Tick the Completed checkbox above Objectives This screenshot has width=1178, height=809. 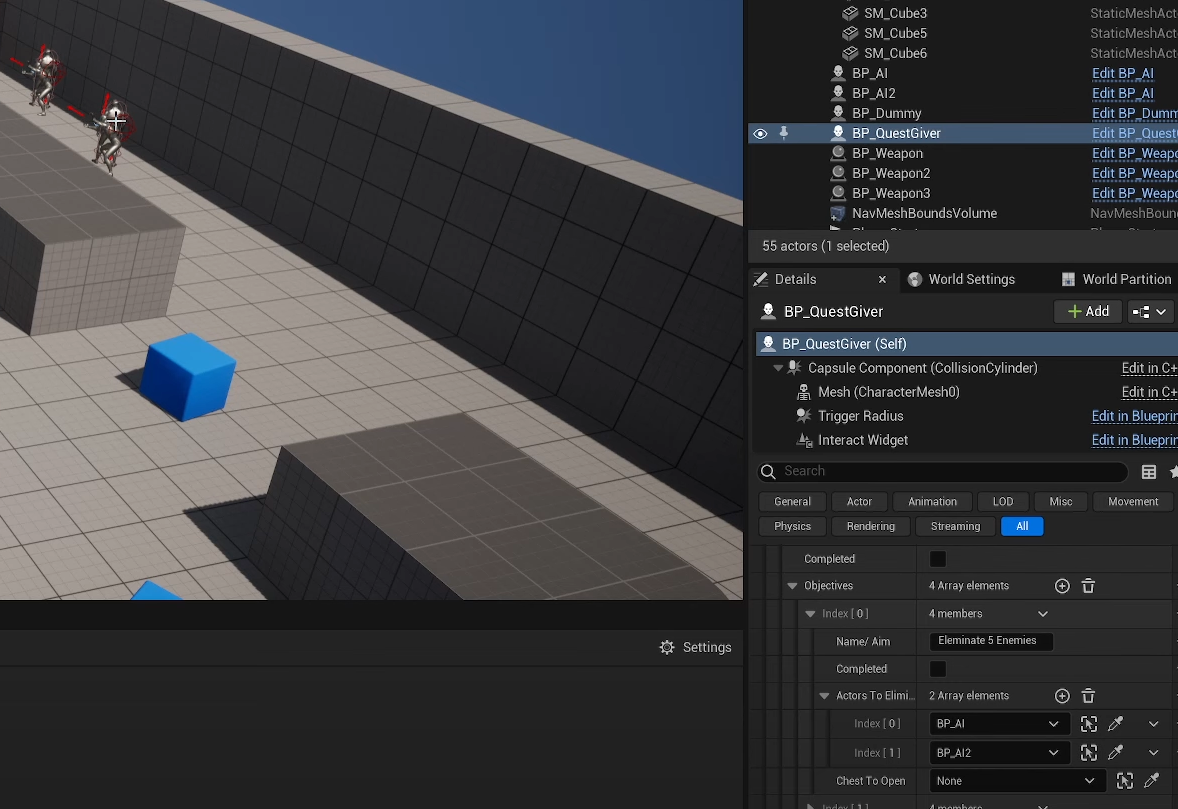(938, 559)
